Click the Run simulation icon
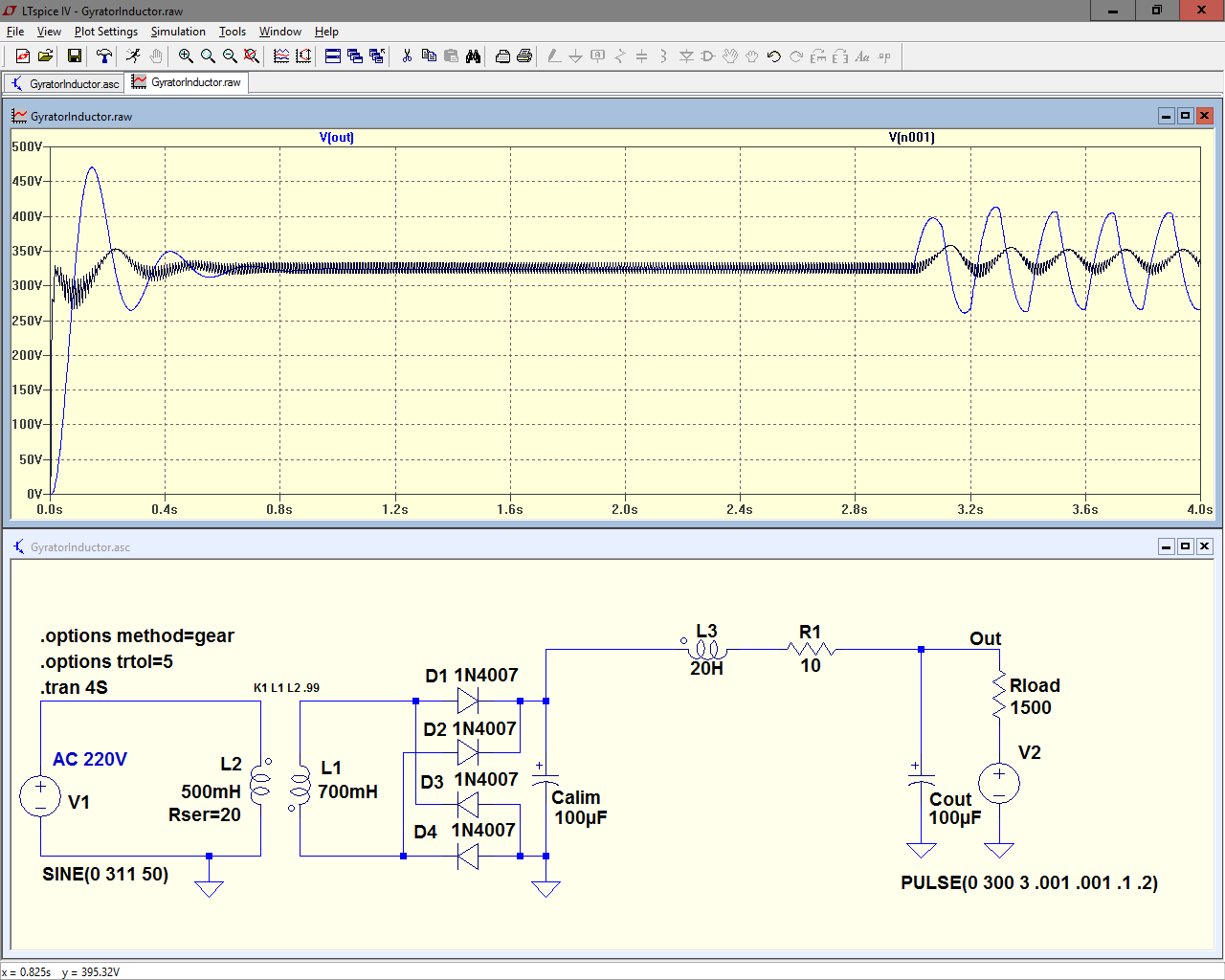 coord(133,56)
